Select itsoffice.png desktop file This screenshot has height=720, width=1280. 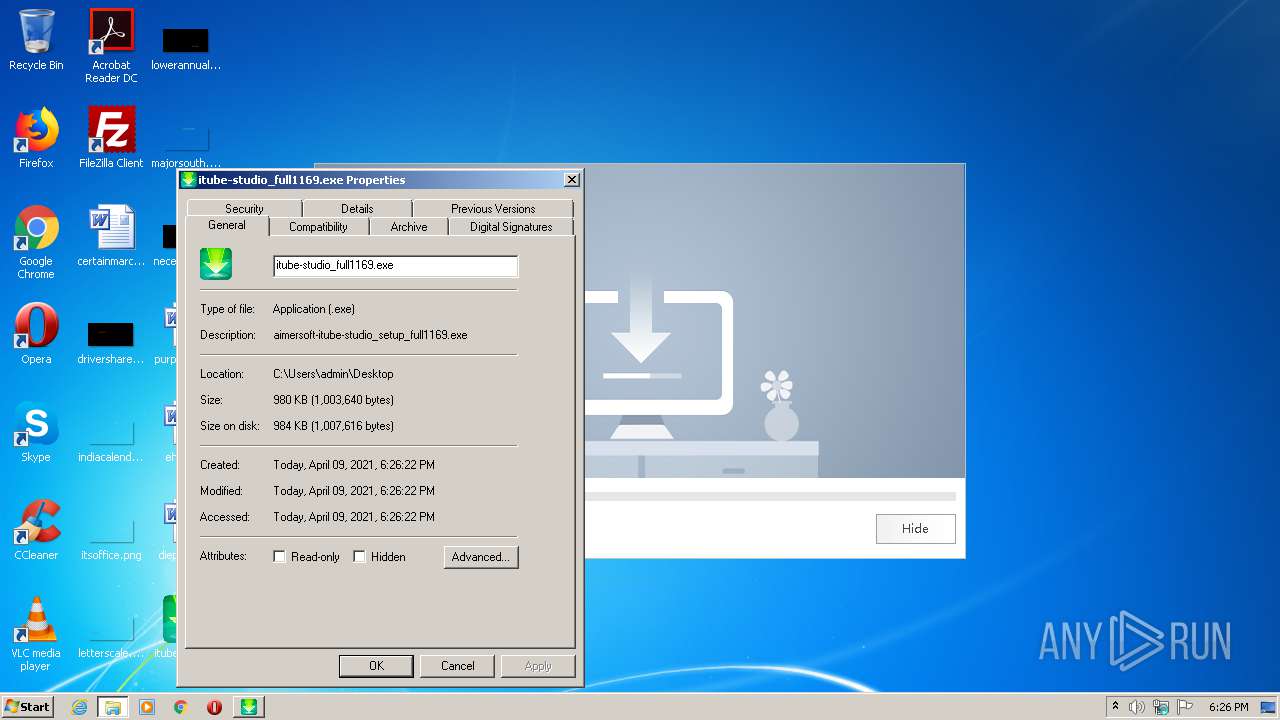(x=111, y=536)
